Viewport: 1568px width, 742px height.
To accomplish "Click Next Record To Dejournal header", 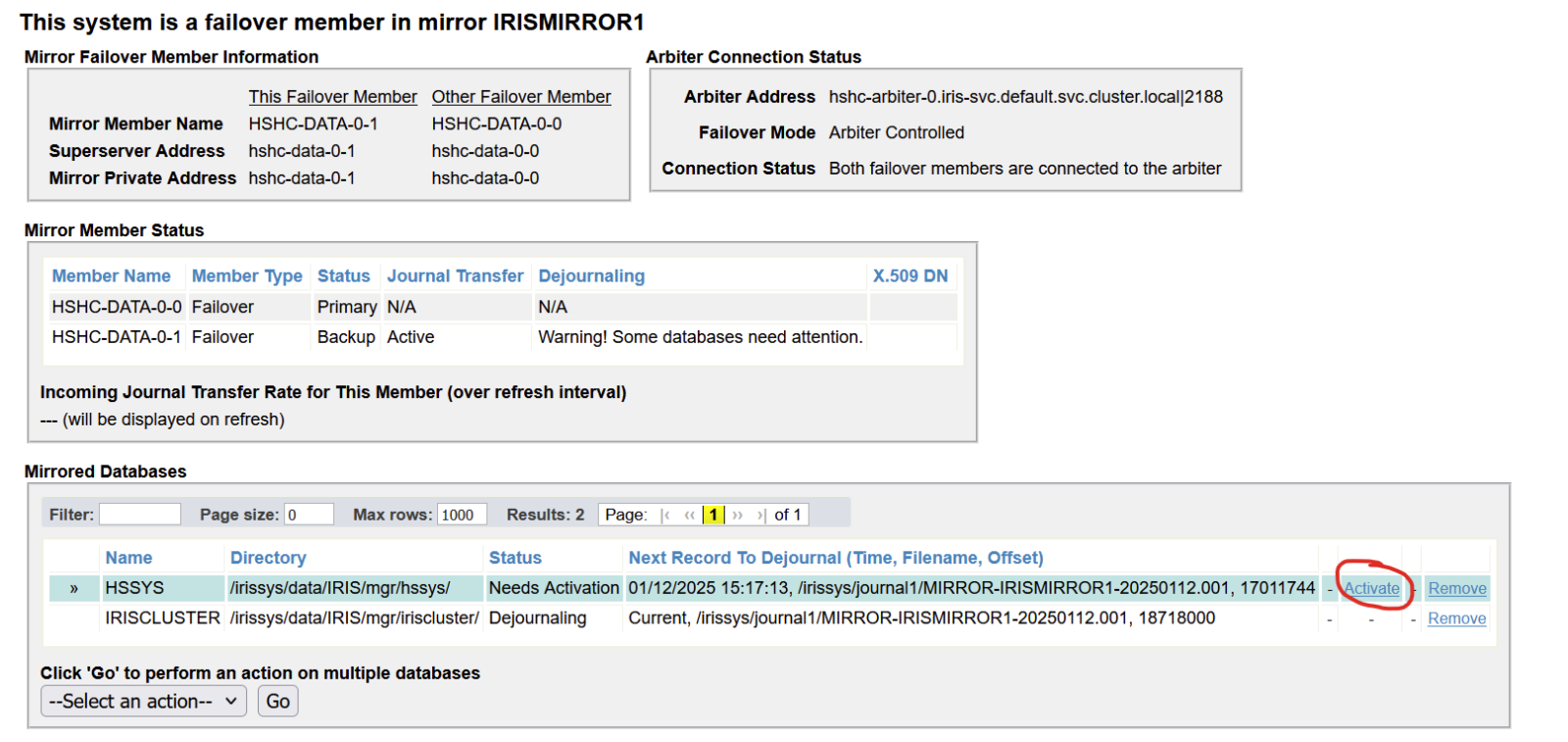I will [835, 558].
